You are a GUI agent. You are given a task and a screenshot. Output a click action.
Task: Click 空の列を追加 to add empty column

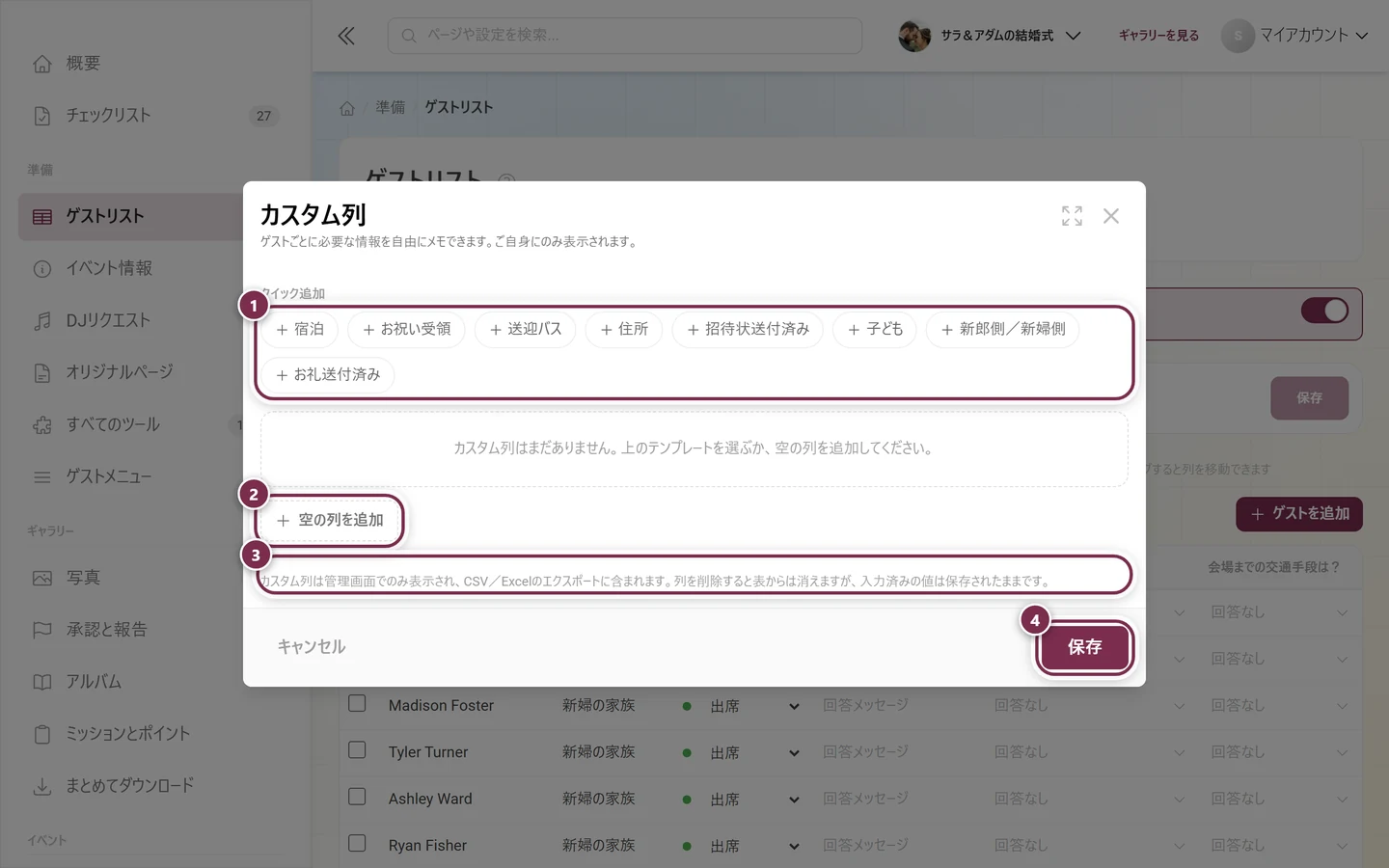tap(330, 520)
